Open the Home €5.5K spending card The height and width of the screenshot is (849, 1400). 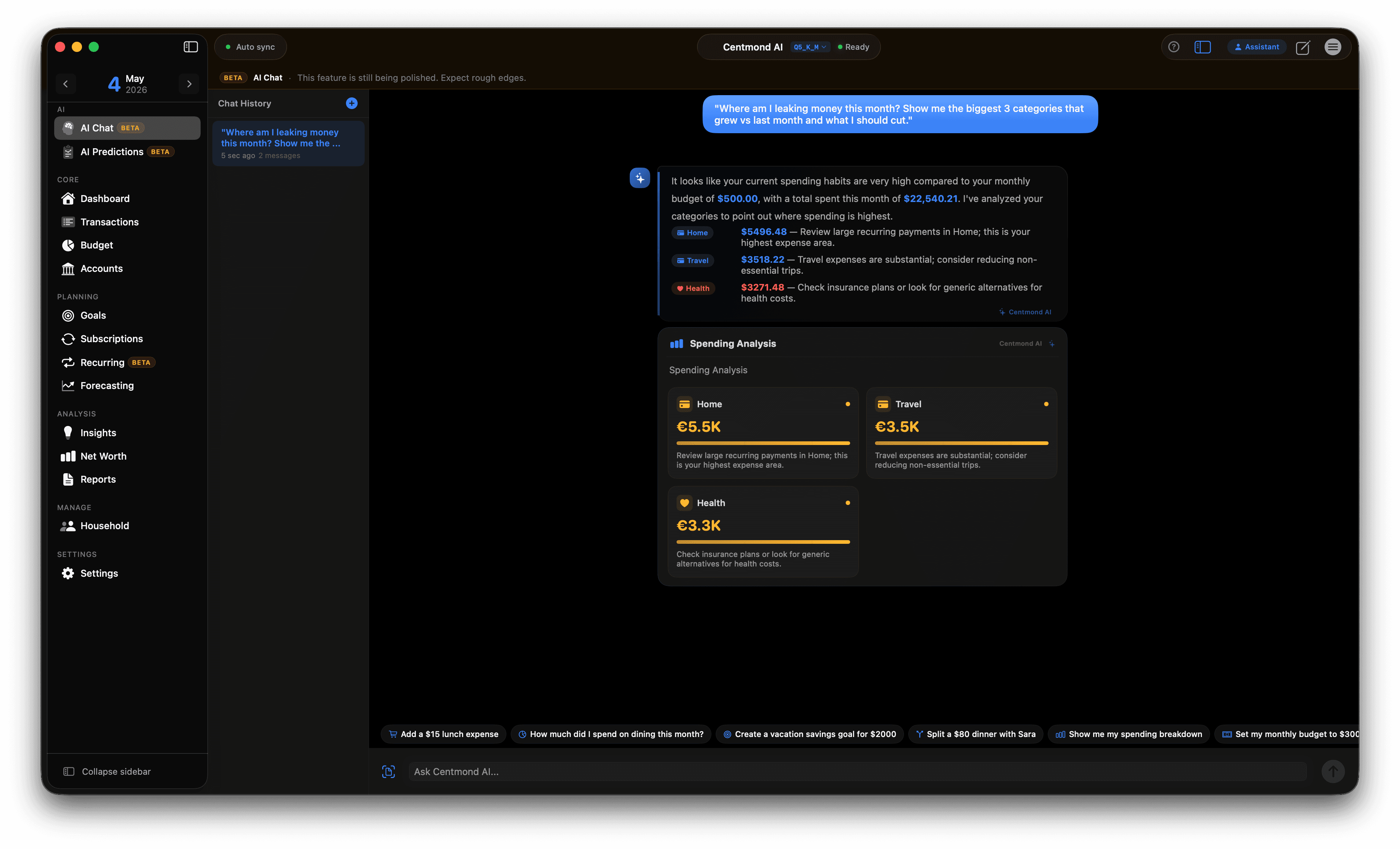(x=763, y=433)
